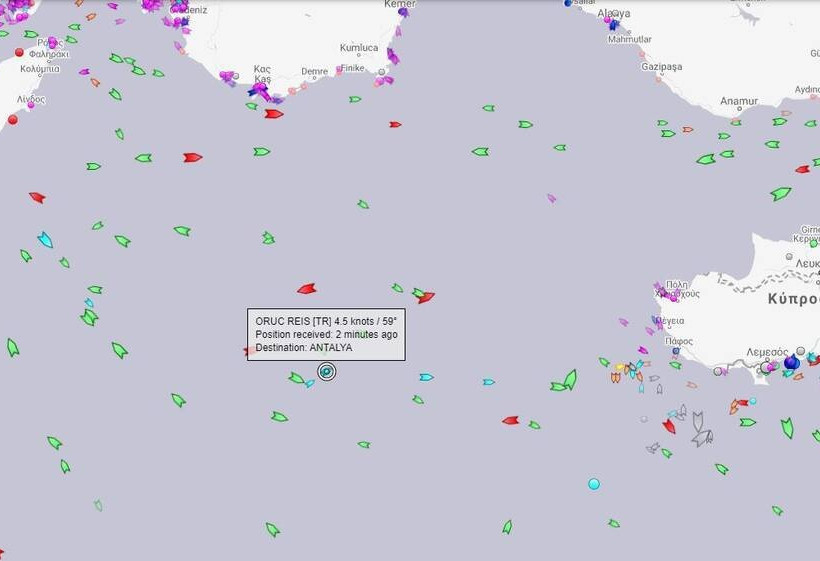Click the circled ORUC REIS vessel marker
This screenshot has height=561, width=820.
pyautogui.click(x=326, y=372)
